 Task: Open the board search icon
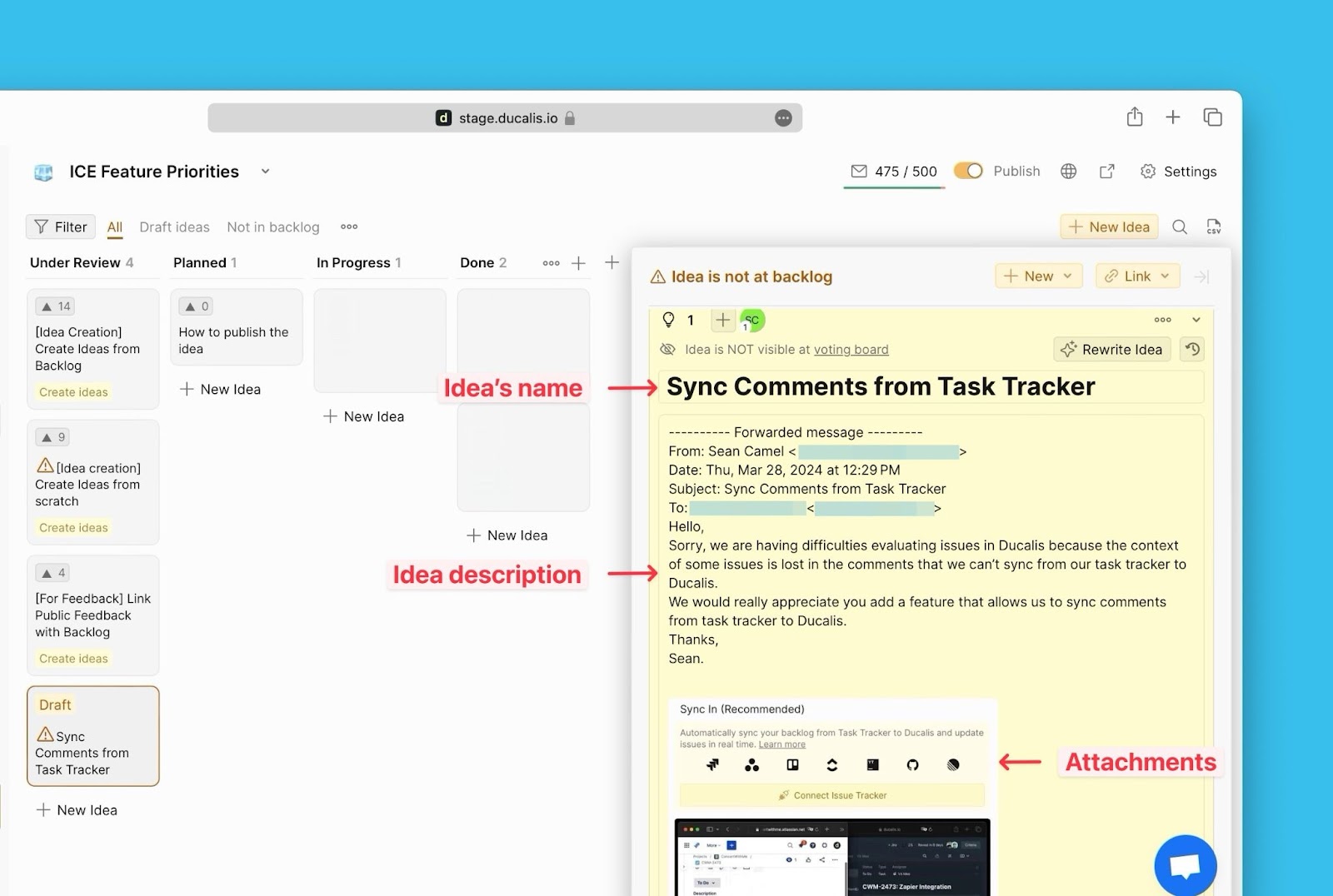pyautogui.click(x=1180, y=226)
